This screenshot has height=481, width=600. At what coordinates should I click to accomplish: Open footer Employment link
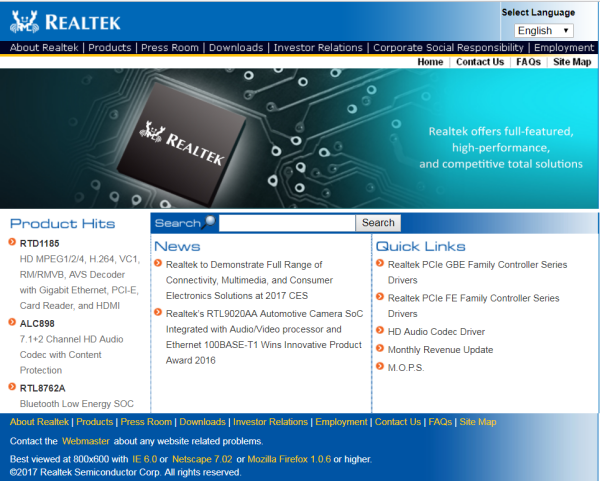341,422
